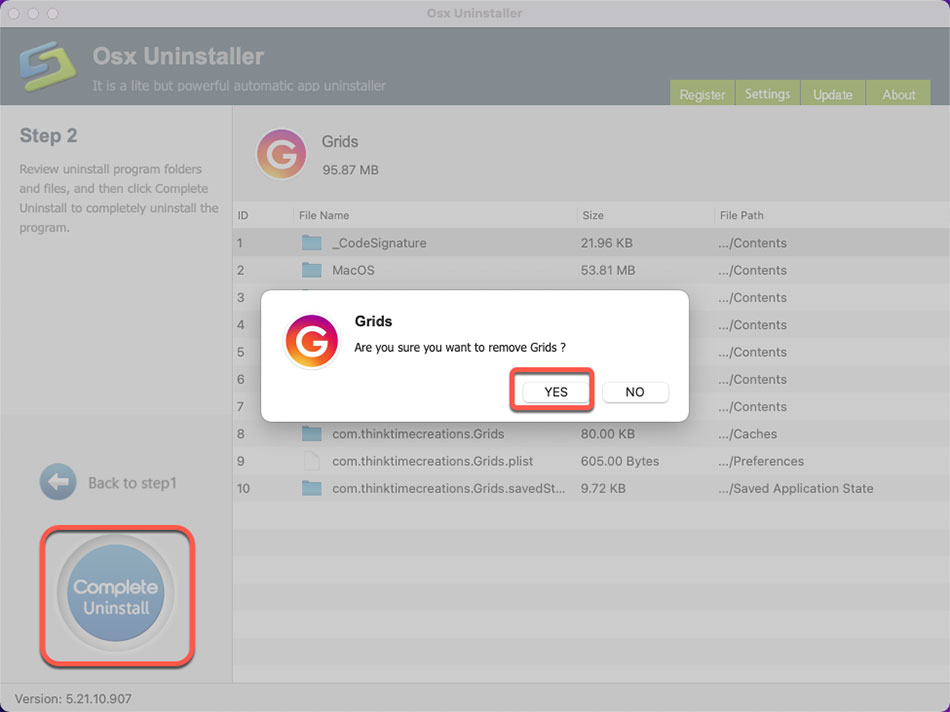Click the com.thinktimecreations.Grids.plist file icon
950x712 pixels.
(x=312, y=461)
